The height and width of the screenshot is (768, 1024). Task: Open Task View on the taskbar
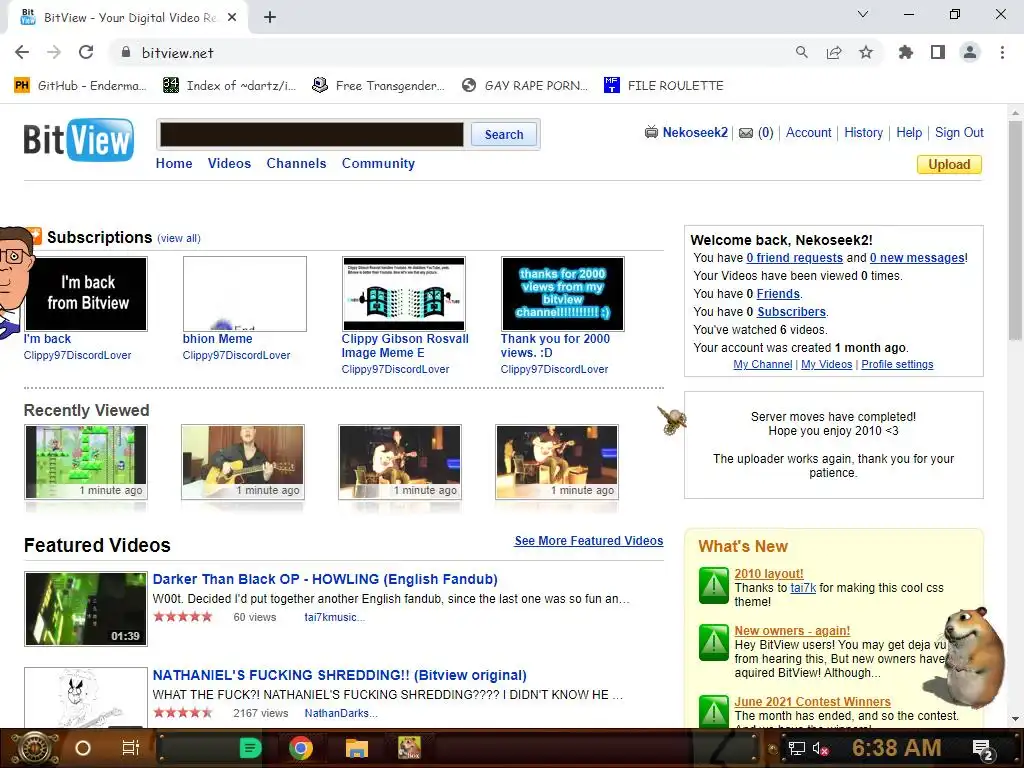point(131,748)
